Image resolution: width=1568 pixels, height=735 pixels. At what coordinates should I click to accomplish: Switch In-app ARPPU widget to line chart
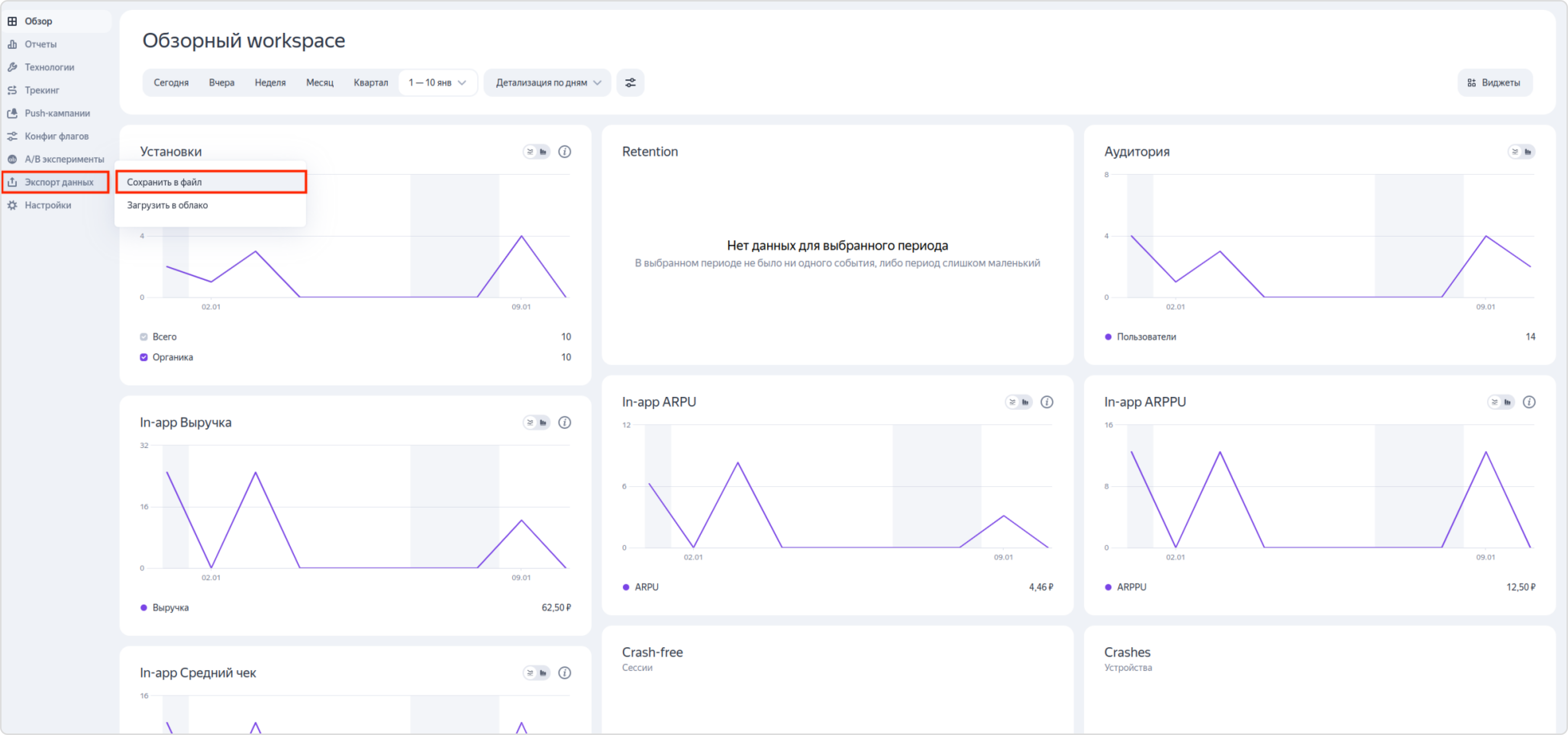(1494, 402)
